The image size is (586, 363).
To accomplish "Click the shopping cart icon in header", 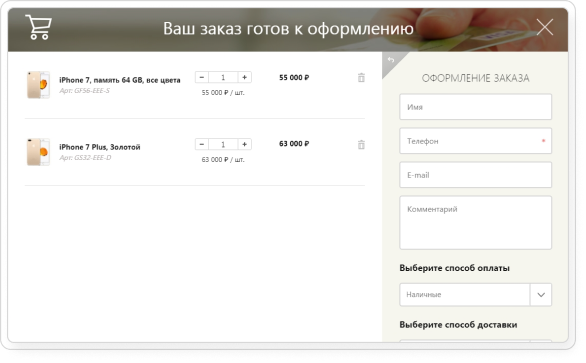I will click(x=38, y=27).
